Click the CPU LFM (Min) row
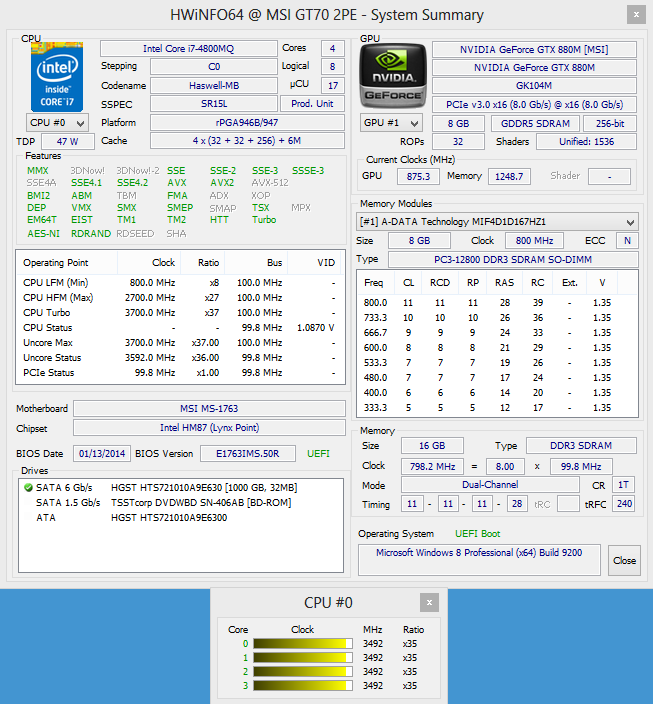This screenshot has height=704, width=653. point(180,283)
